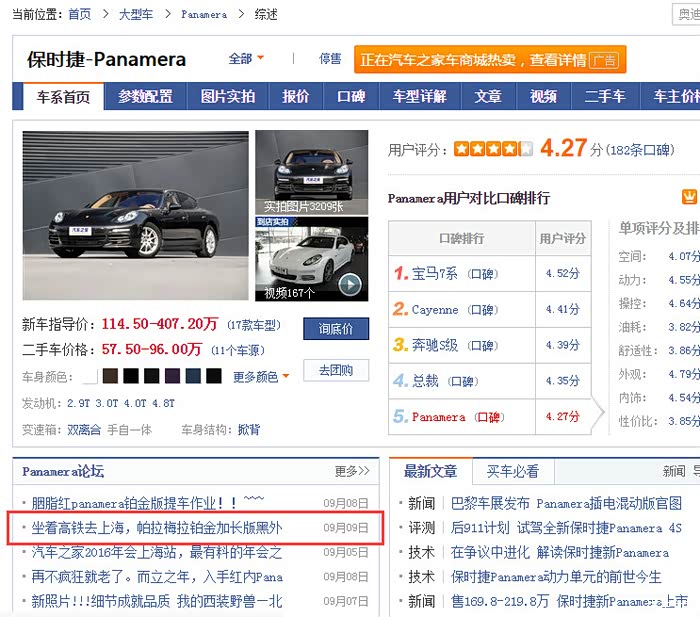Play the video via the play icon
The image size is (700, 617).
point(349,284)
